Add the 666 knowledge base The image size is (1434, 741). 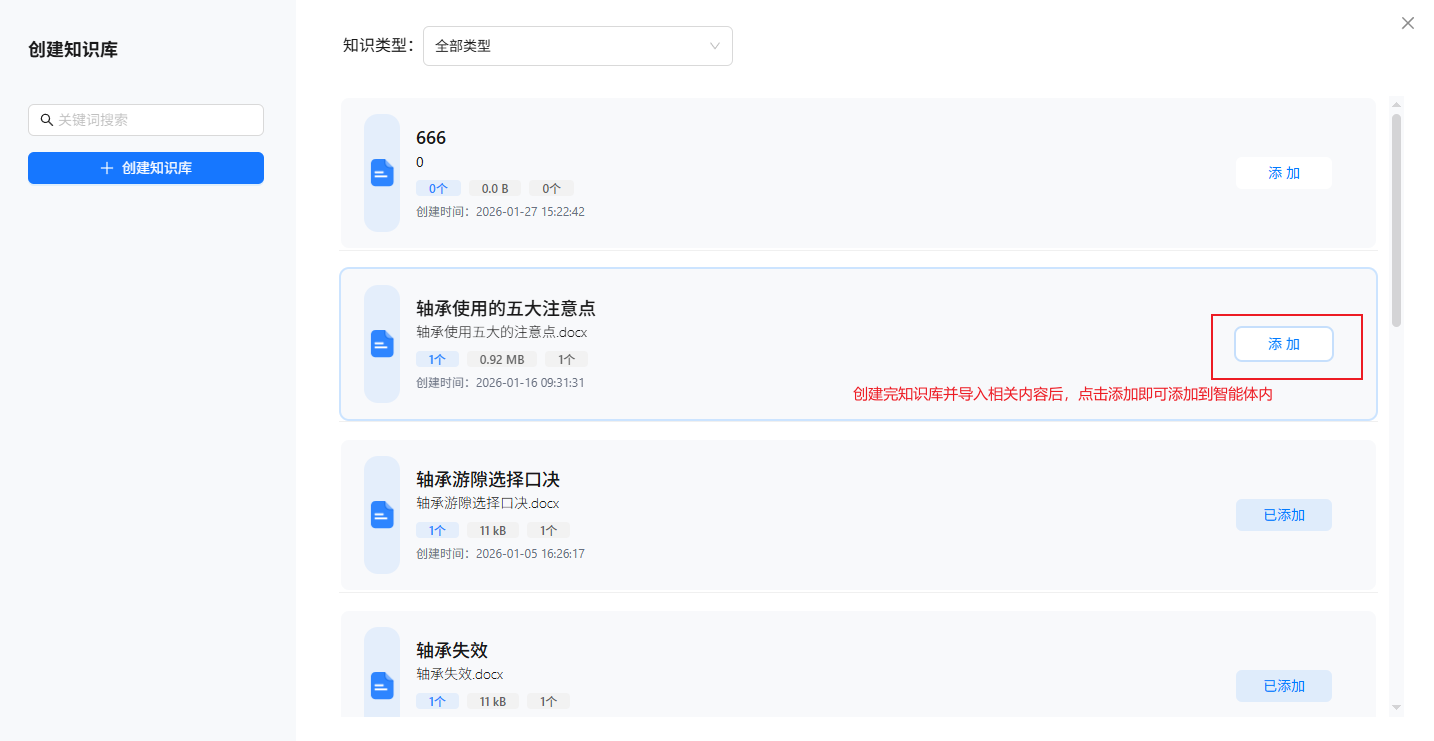[x=1283, y=173]
